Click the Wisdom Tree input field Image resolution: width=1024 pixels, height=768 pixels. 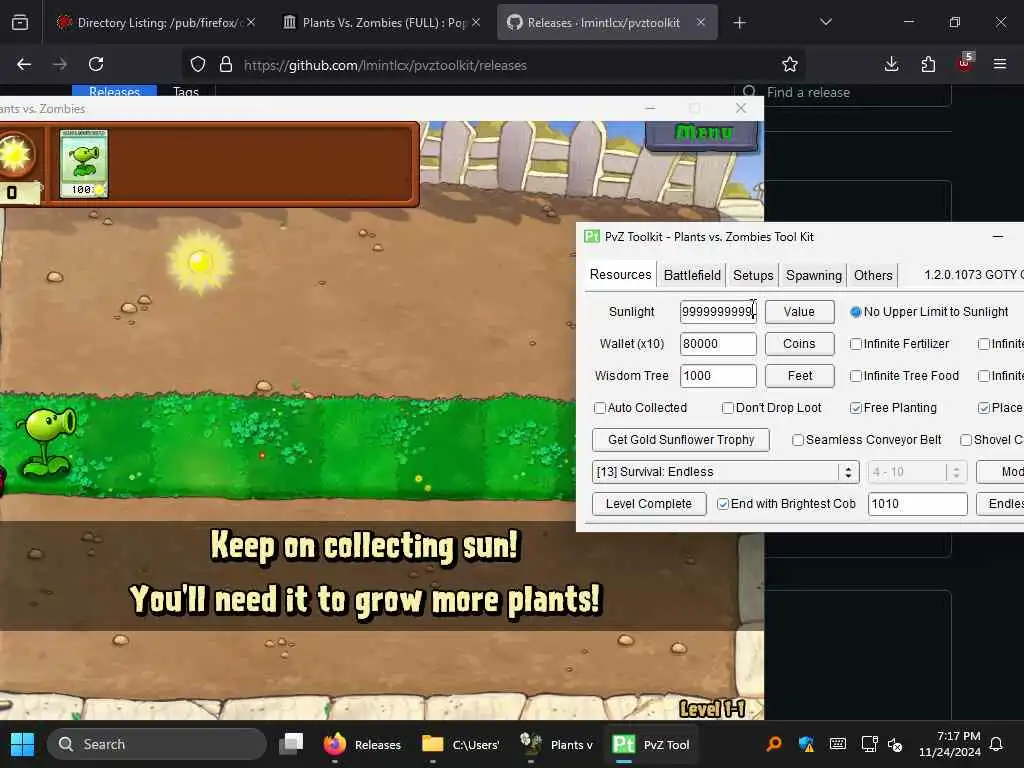coord(718,376)
